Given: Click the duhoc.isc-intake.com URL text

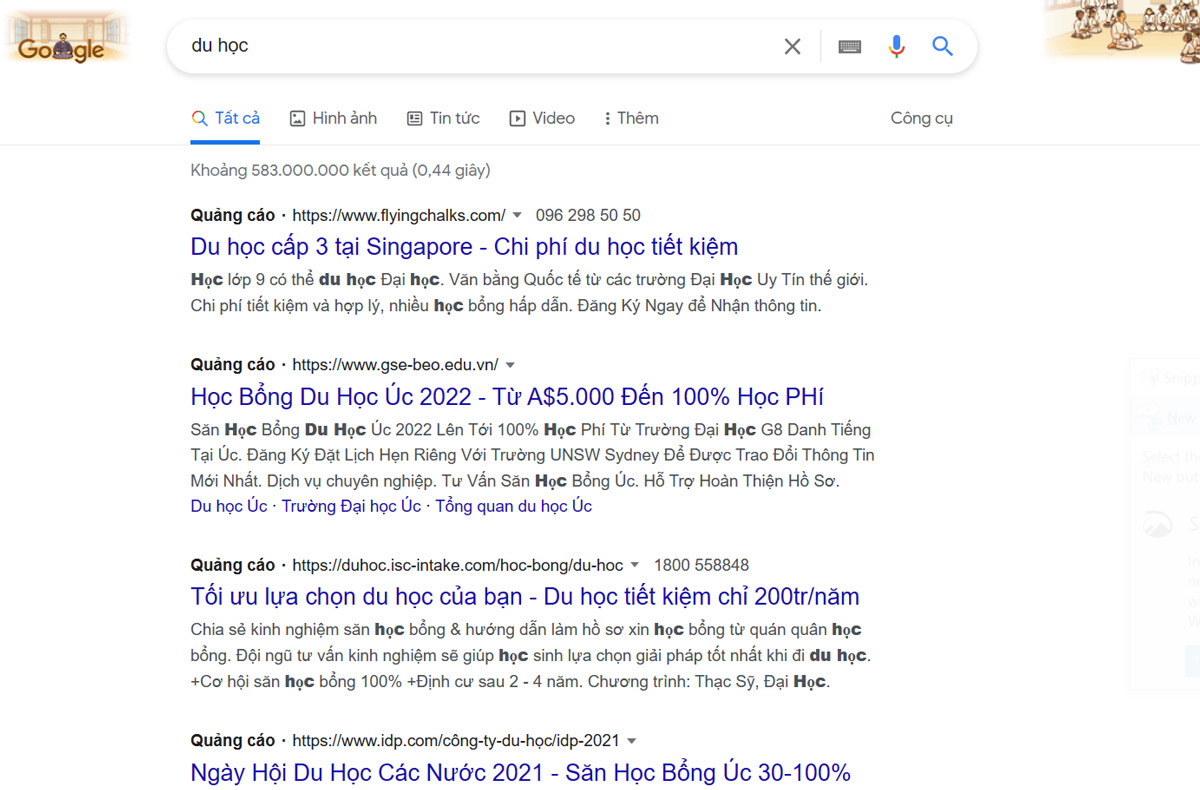Looking at the screenshot, I should (458, 565).
